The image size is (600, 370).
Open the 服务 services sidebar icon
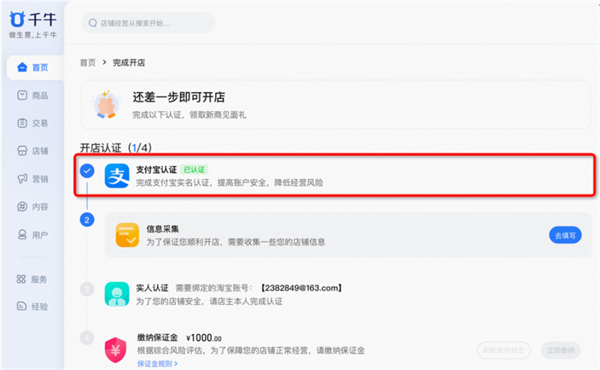[x=21, y=279]
